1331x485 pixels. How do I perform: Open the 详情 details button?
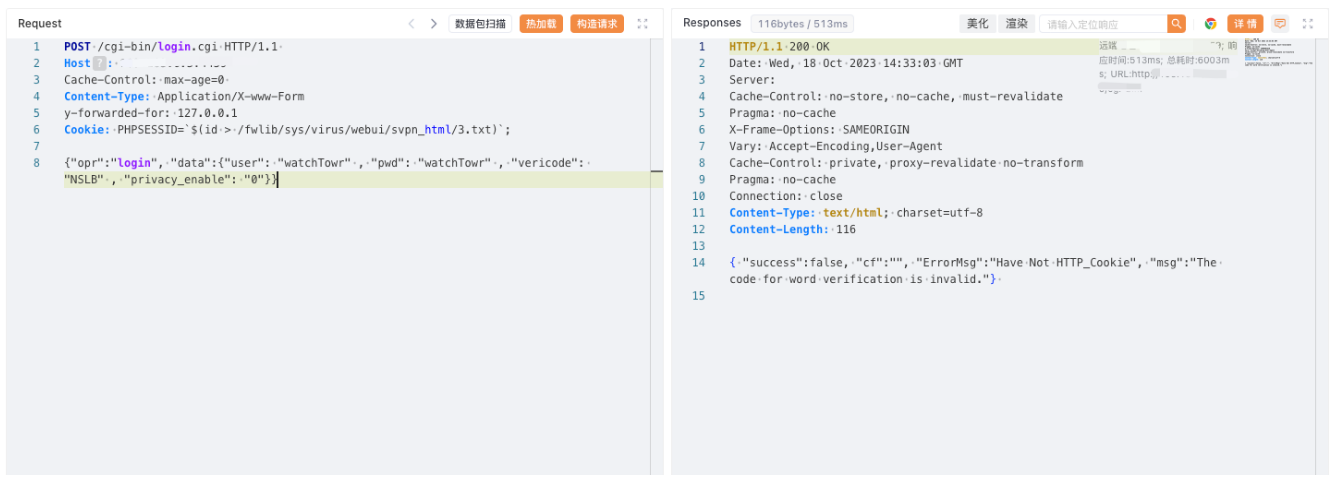click(1245, 24)
